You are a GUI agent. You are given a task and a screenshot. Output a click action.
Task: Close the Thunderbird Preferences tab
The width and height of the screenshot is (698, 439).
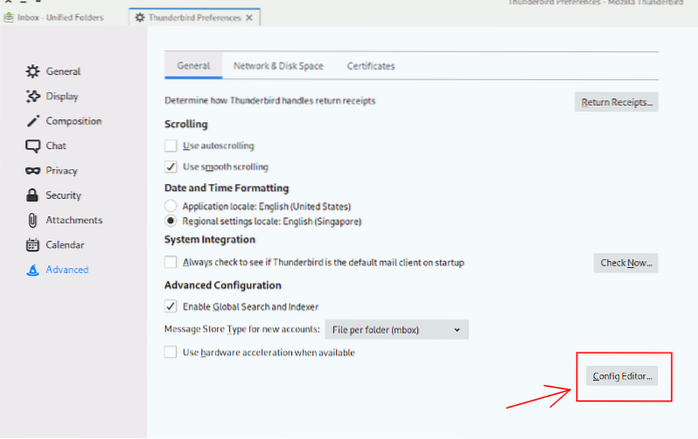click(248, 18)
